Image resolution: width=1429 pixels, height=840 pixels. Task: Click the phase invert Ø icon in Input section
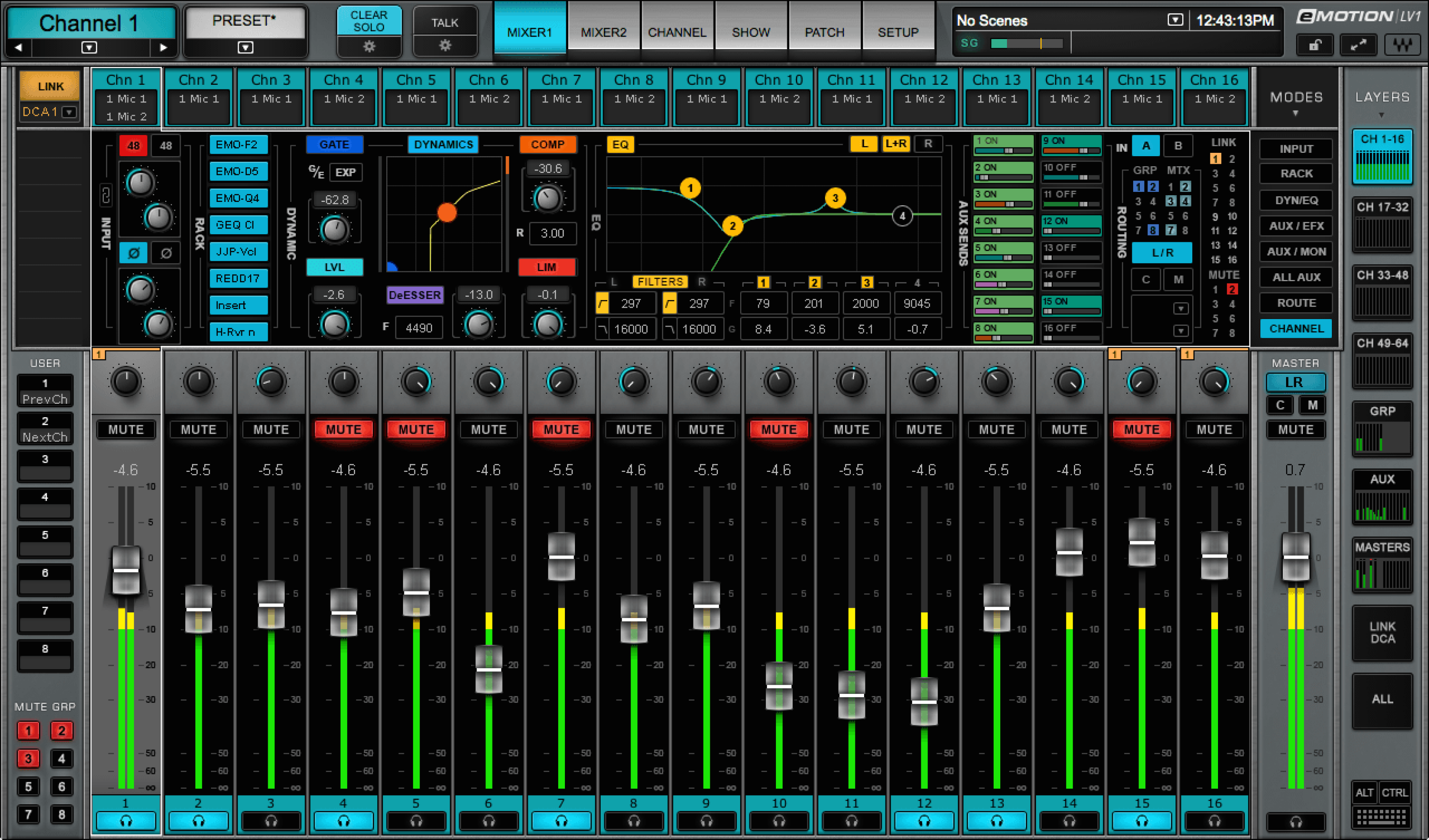tap(134, 253)
